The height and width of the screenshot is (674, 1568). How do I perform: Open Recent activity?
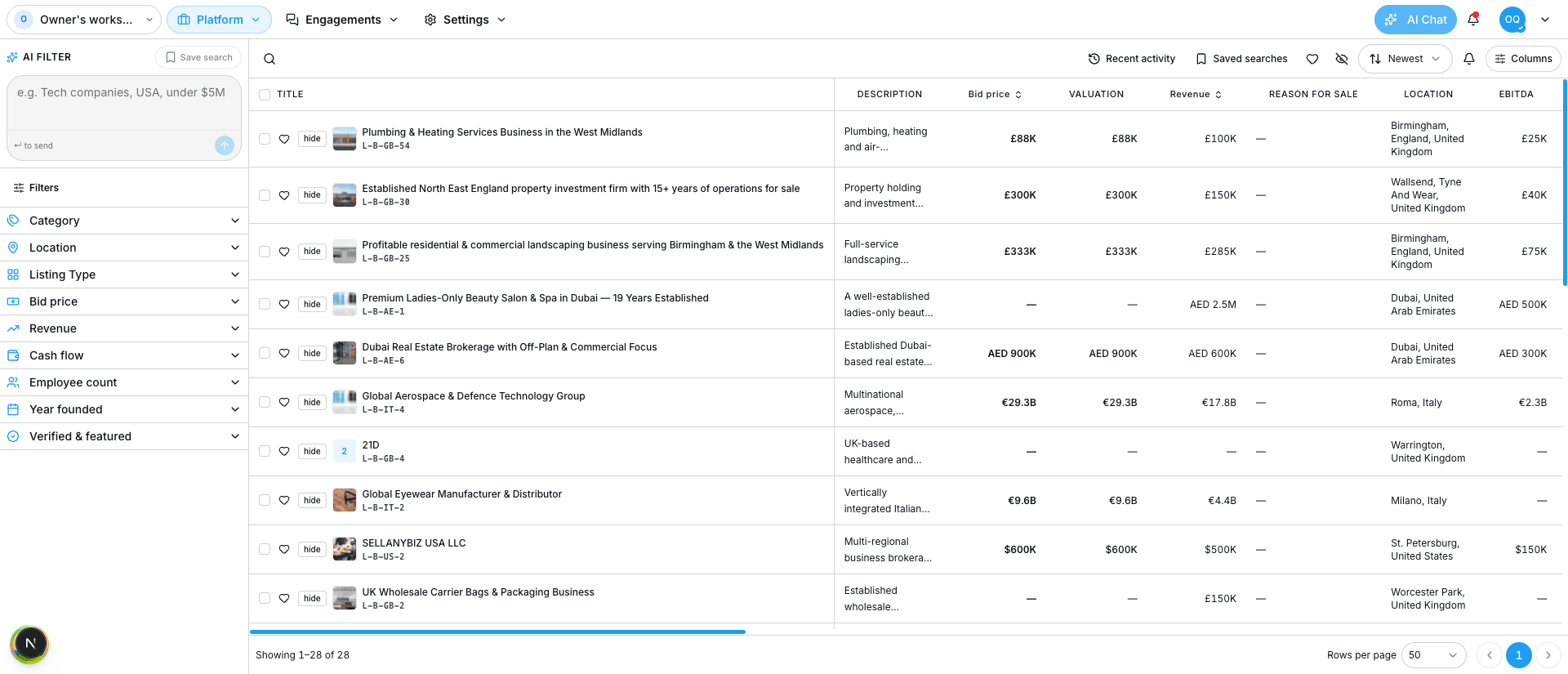1132,59
